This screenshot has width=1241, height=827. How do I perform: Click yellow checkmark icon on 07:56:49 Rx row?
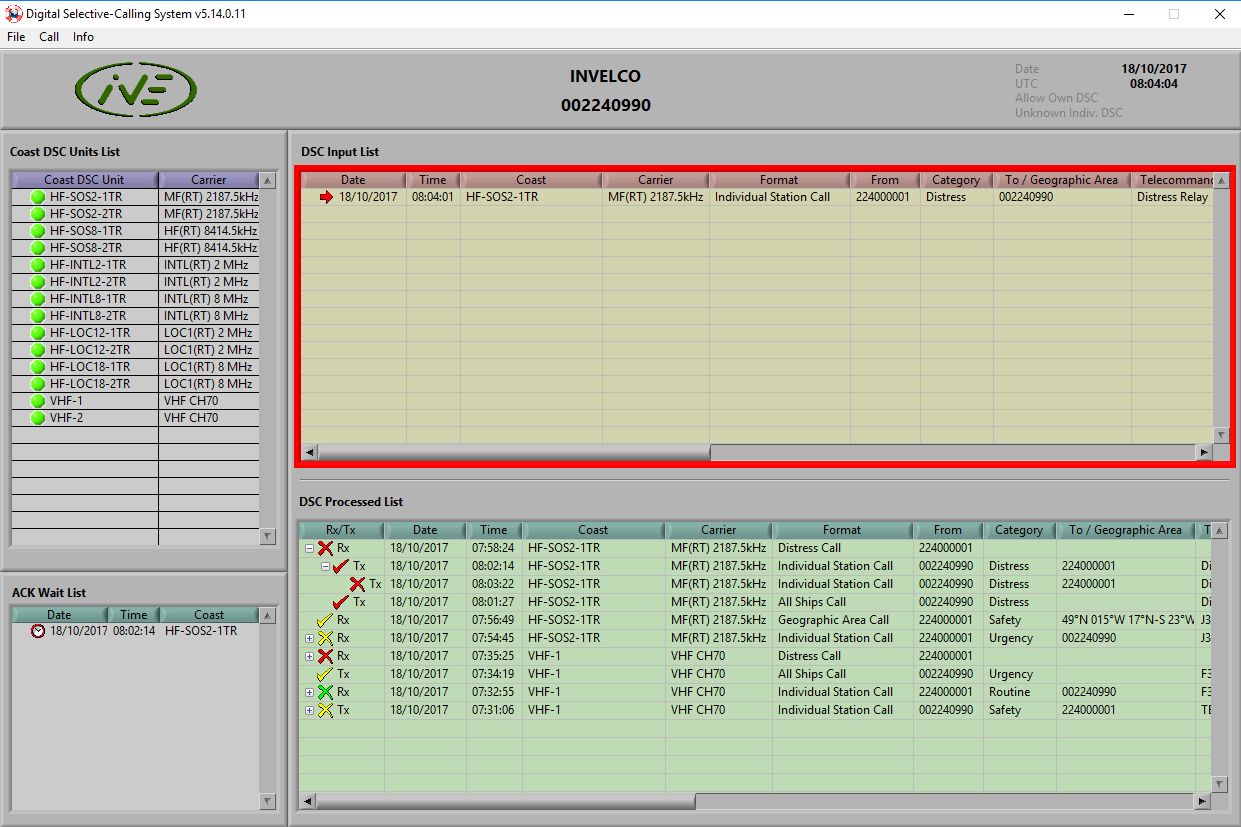(325, 620)
